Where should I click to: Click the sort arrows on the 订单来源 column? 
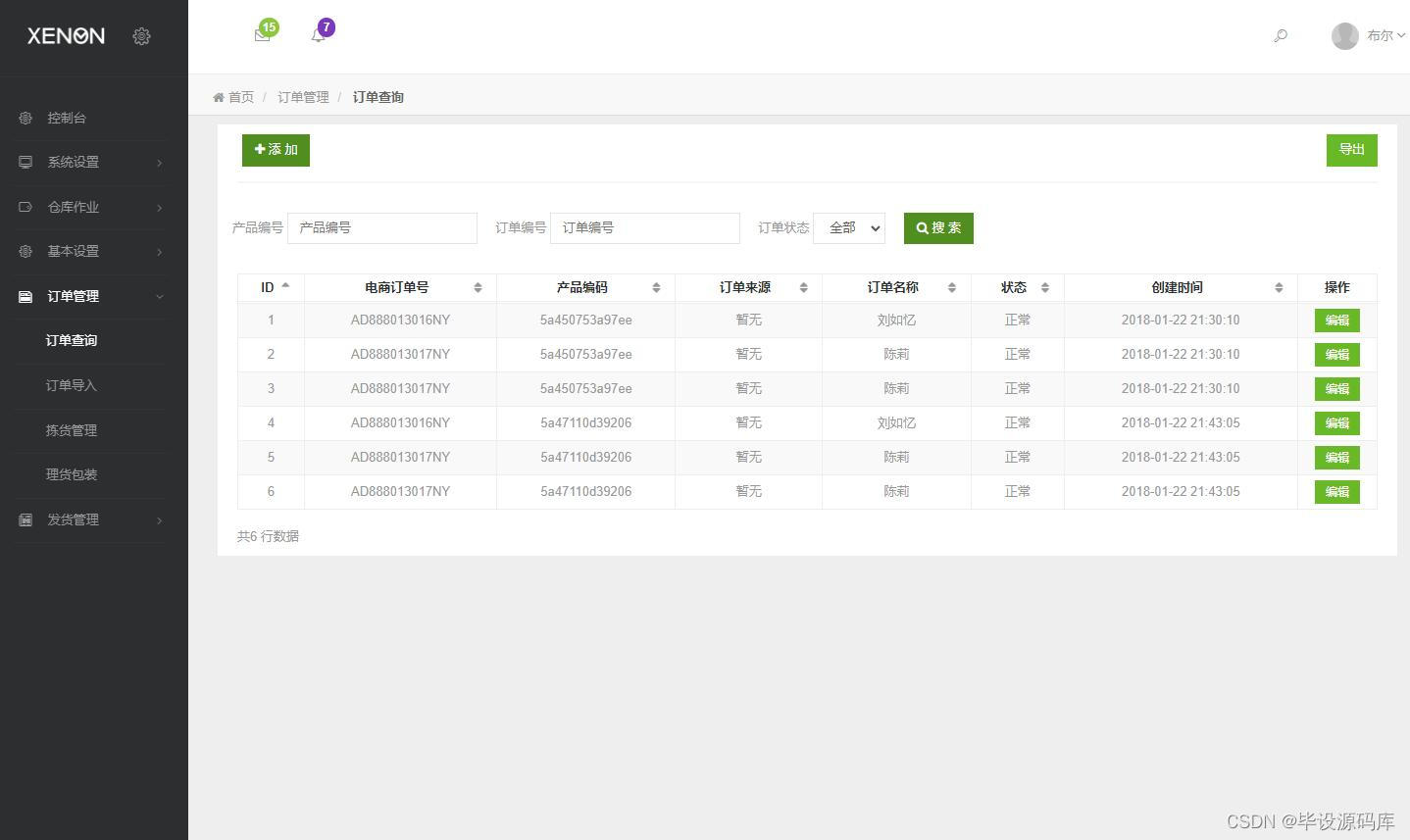click(x=803, y=287)
